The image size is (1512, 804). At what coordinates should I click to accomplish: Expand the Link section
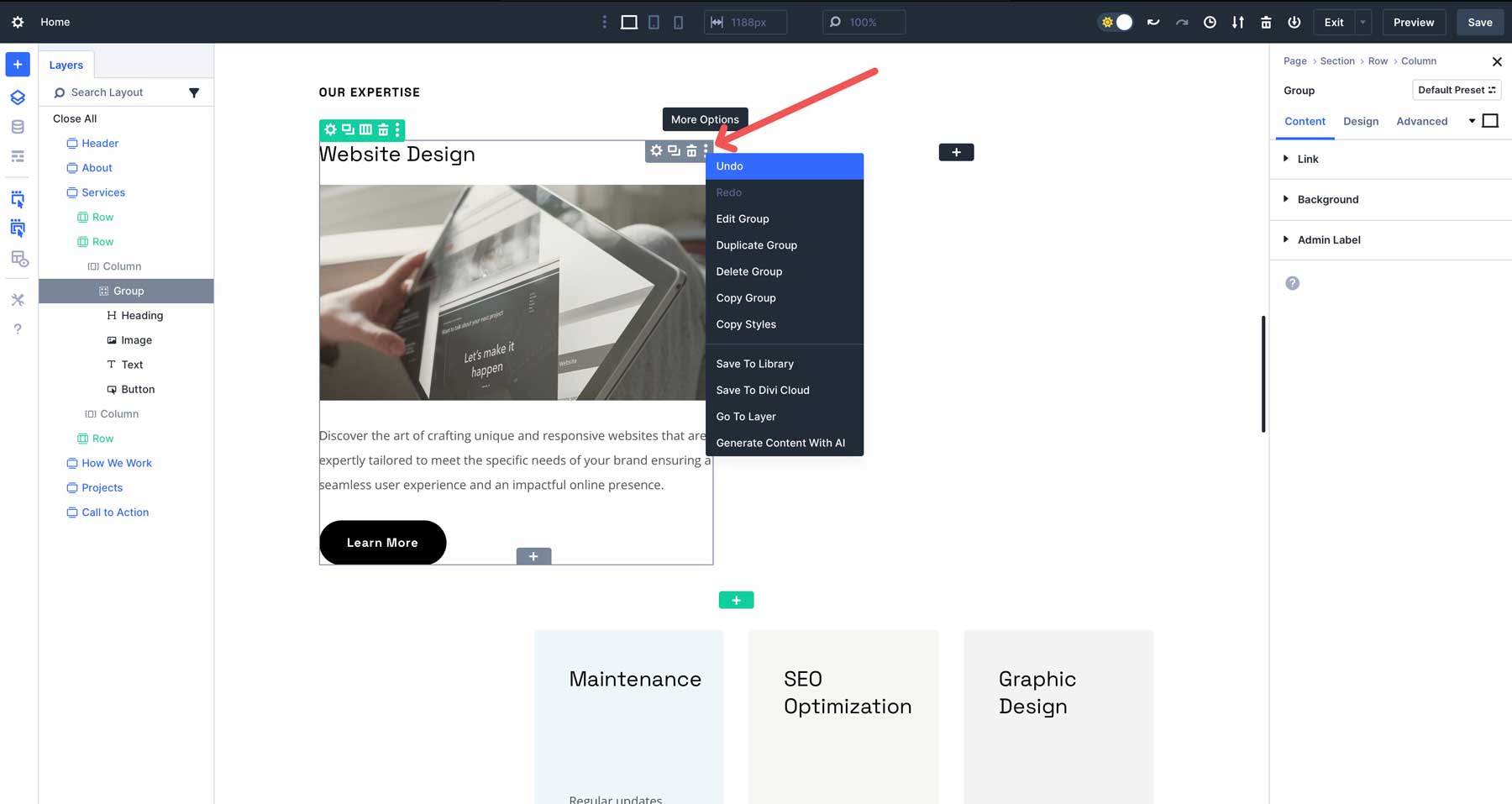click(x=1308, y=159)
